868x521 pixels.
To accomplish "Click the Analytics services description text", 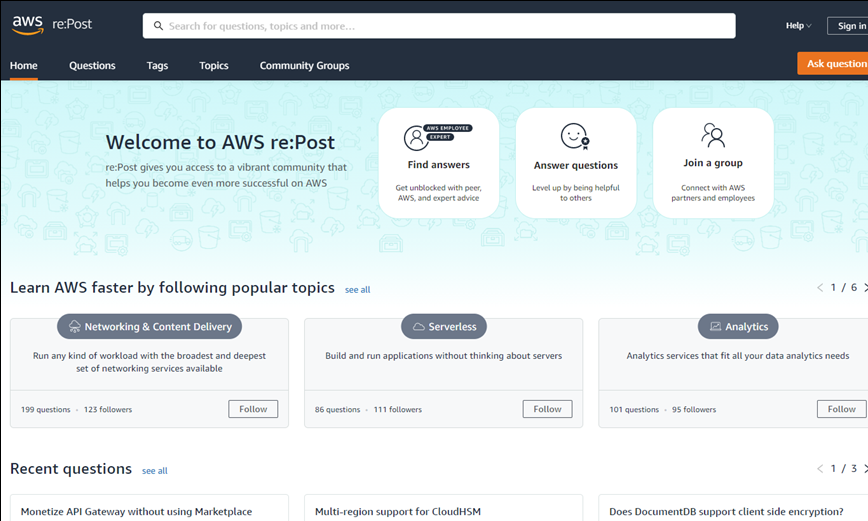I will coord(738,355).
